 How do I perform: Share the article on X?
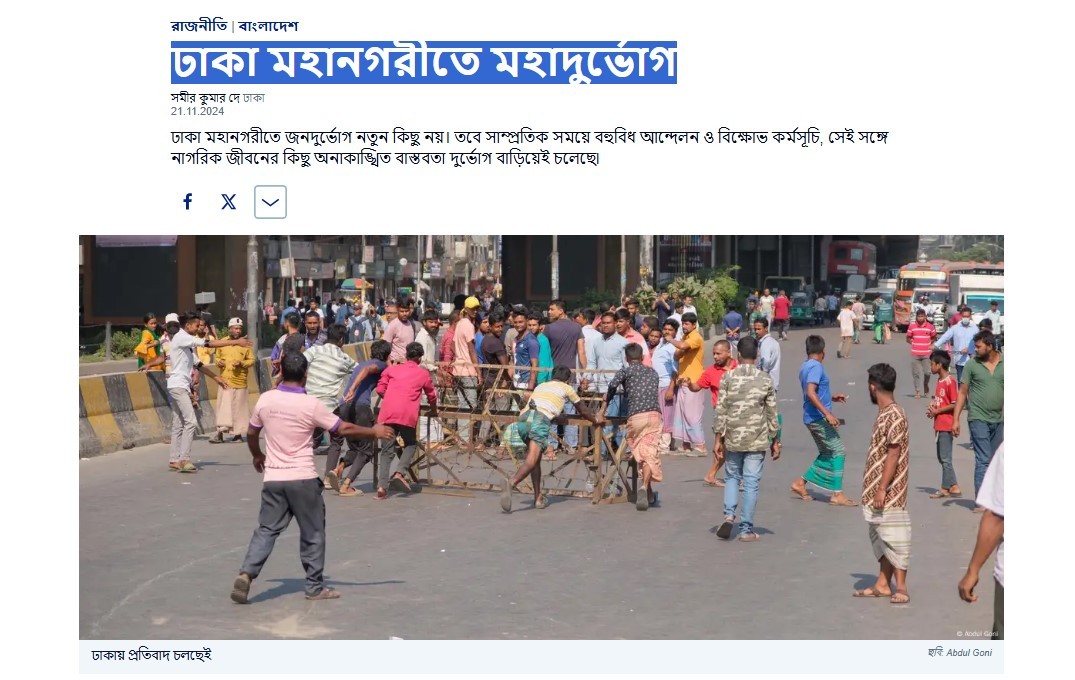[229, 202]
